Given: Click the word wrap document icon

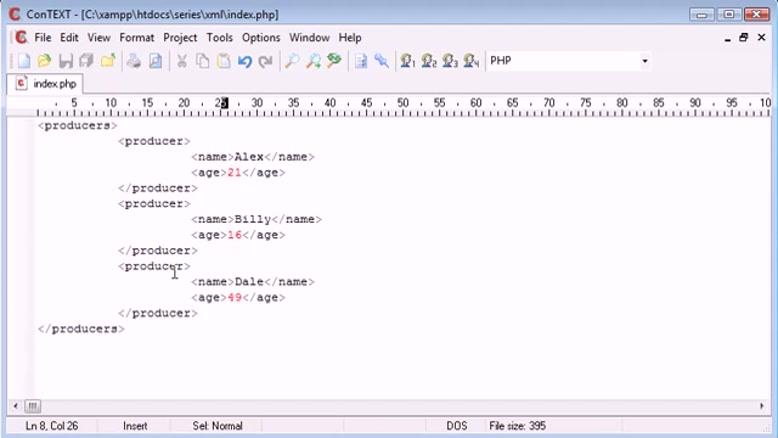Looking at the screenshot, I should [x=361, y=61].
